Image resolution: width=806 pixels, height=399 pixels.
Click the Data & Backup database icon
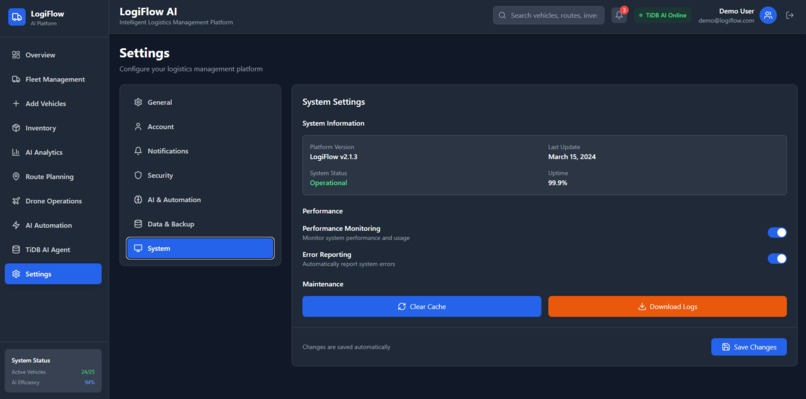(x=138, y=224)
